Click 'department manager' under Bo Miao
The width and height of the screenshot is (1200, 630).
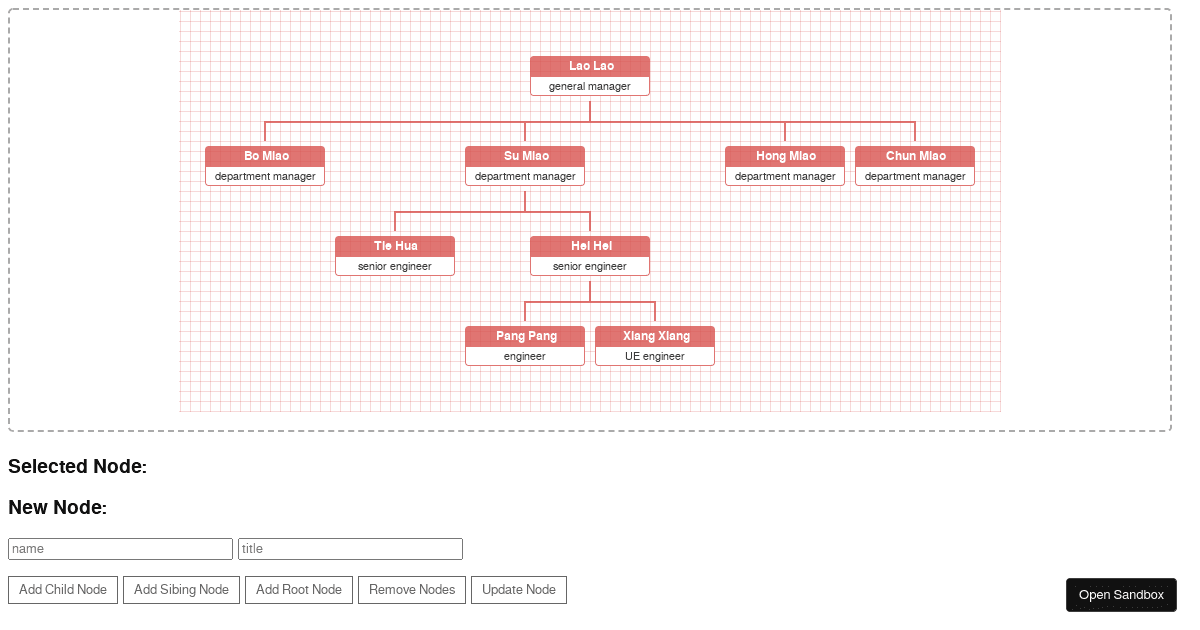(x=265, y=176)
